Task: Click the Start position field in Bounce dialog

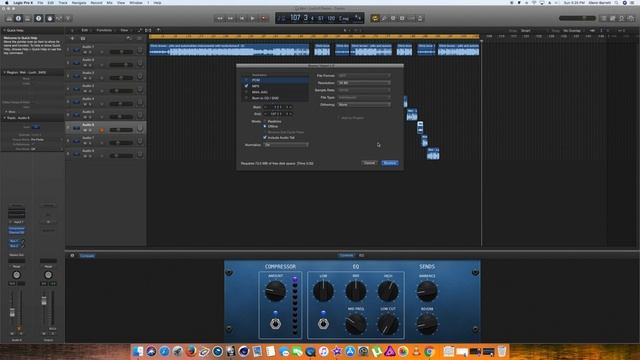Action: pos(278,107)
